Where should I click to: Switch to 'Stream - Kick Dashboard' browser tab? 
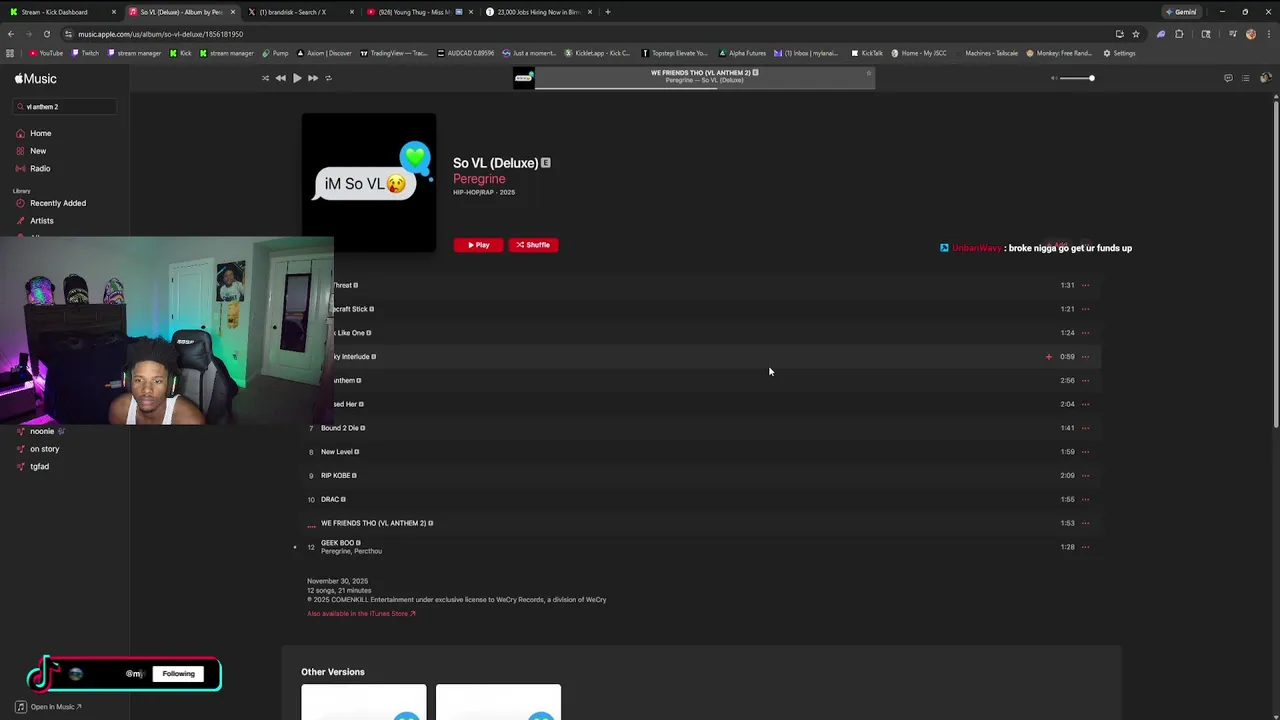(60, 12)
